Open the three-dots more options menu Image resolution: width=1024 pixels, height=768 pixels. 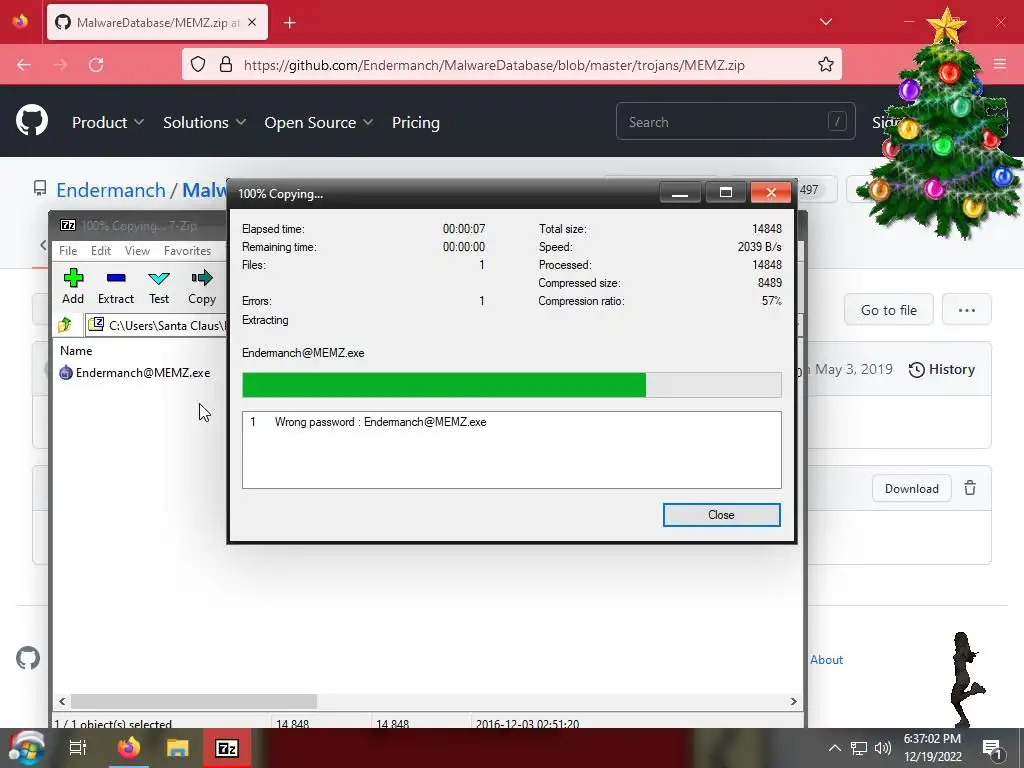(x=967, y=310)
